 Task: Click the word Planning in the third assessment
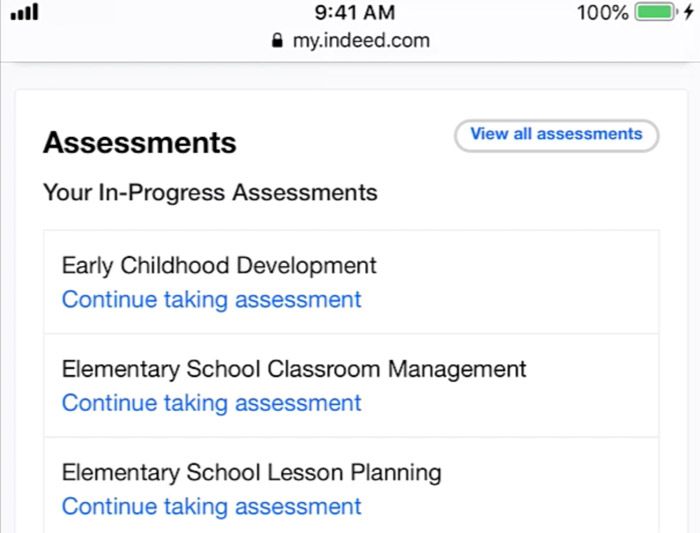(x=396, y=472)
